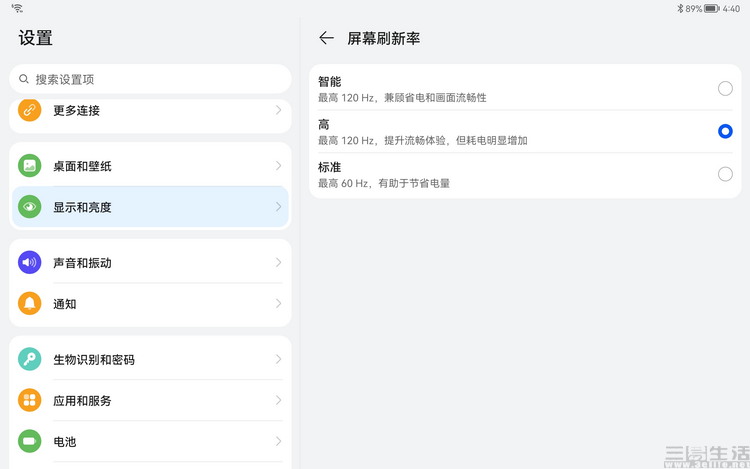750x469 pixels.
Task: Open 声音和振动 via its right chevron
Action: [x=278, y=263]
